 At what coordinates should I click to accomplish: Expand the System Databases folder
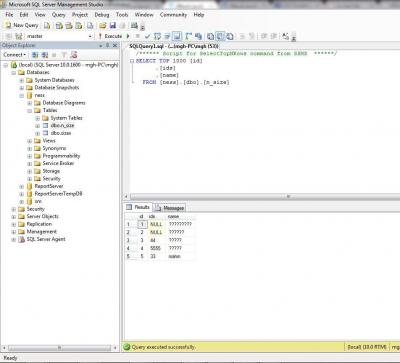tap(22, 80)
